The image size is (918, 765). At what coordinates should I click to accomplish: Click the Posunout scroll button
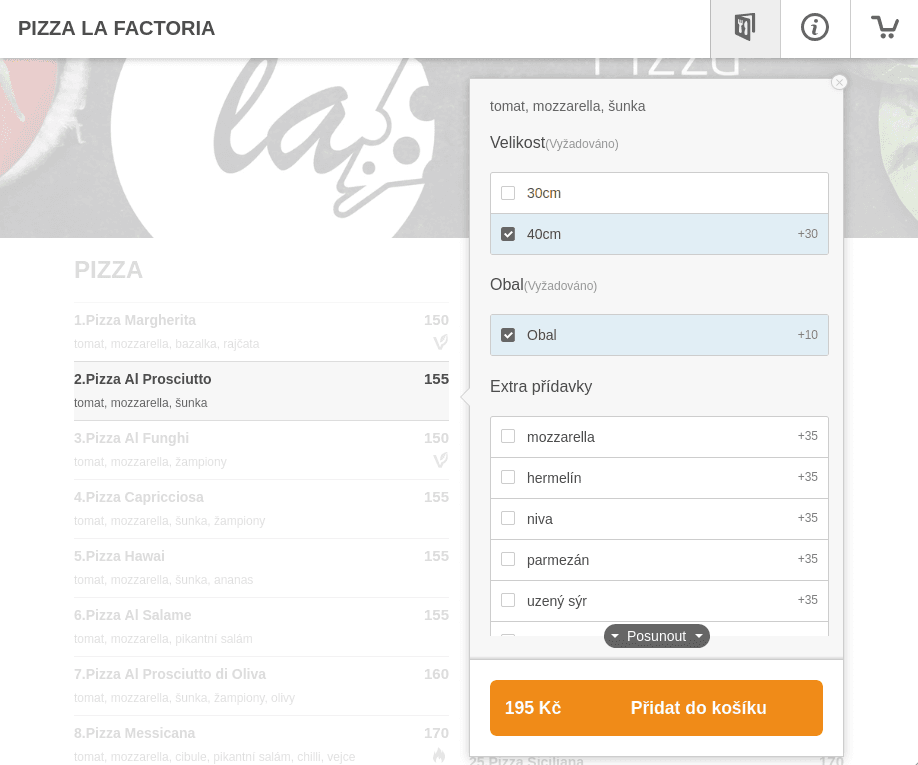tap(656, 636)
